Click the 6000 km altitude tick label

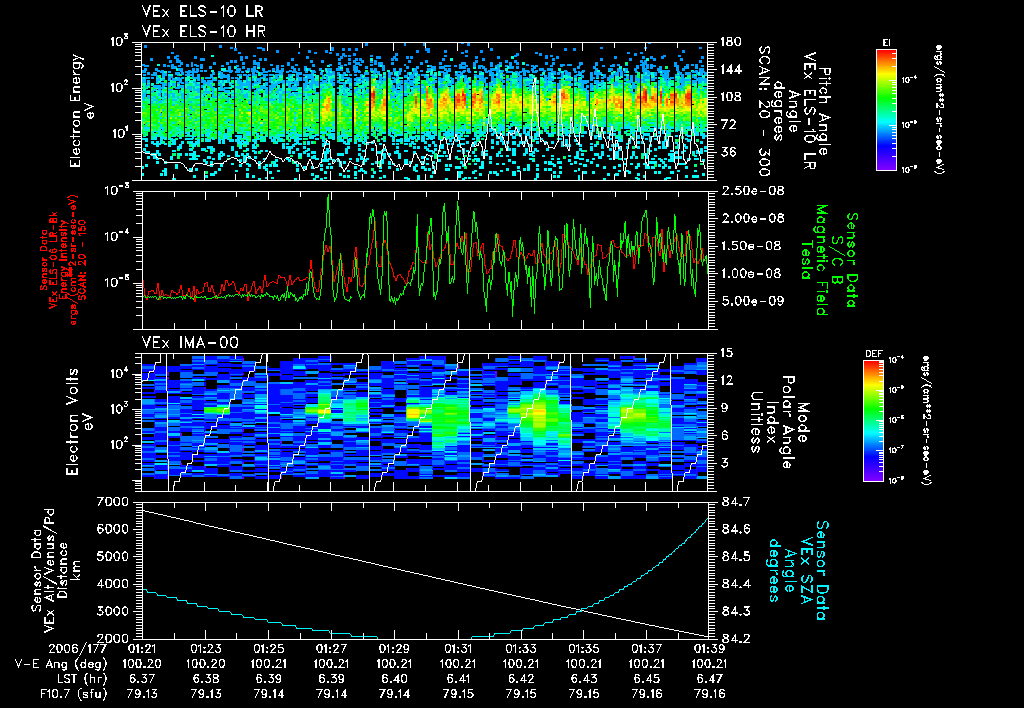pyautogui.click(x=113, y=529)
